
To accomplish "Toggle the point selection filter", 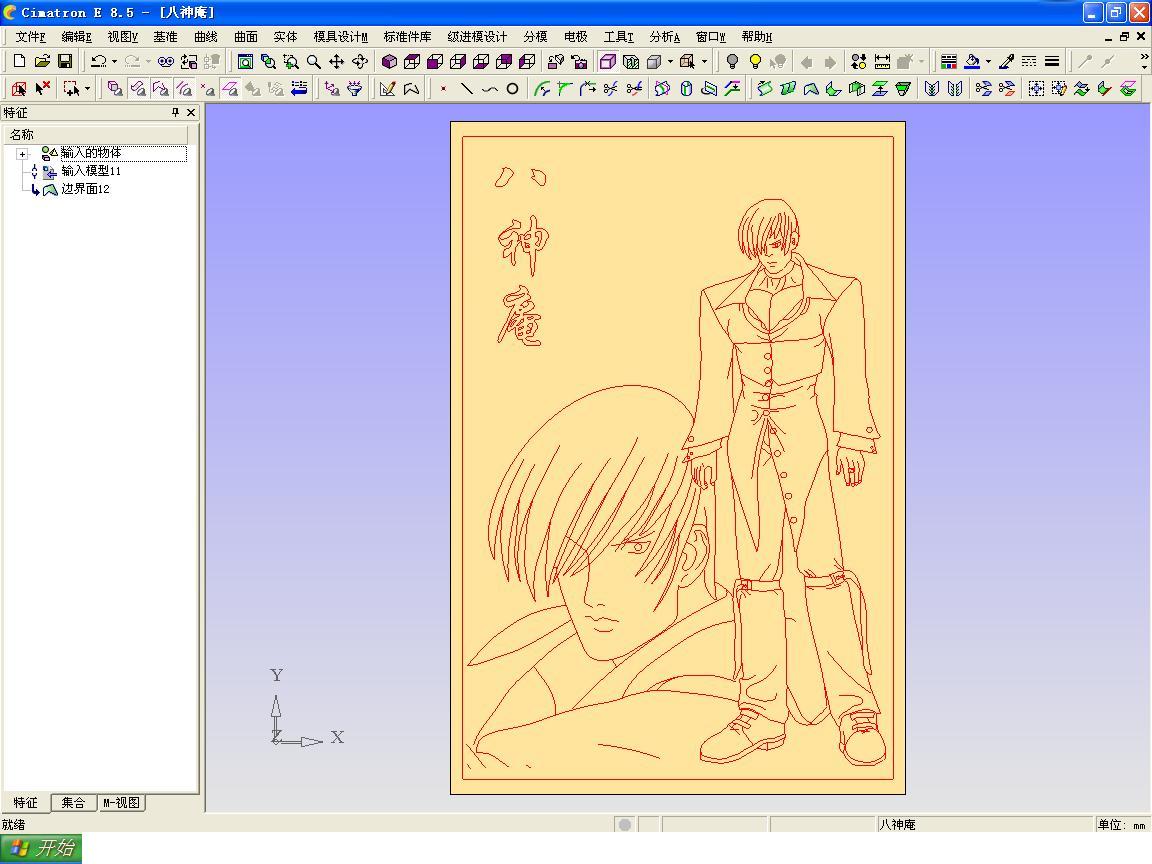I will coord(207,89).
